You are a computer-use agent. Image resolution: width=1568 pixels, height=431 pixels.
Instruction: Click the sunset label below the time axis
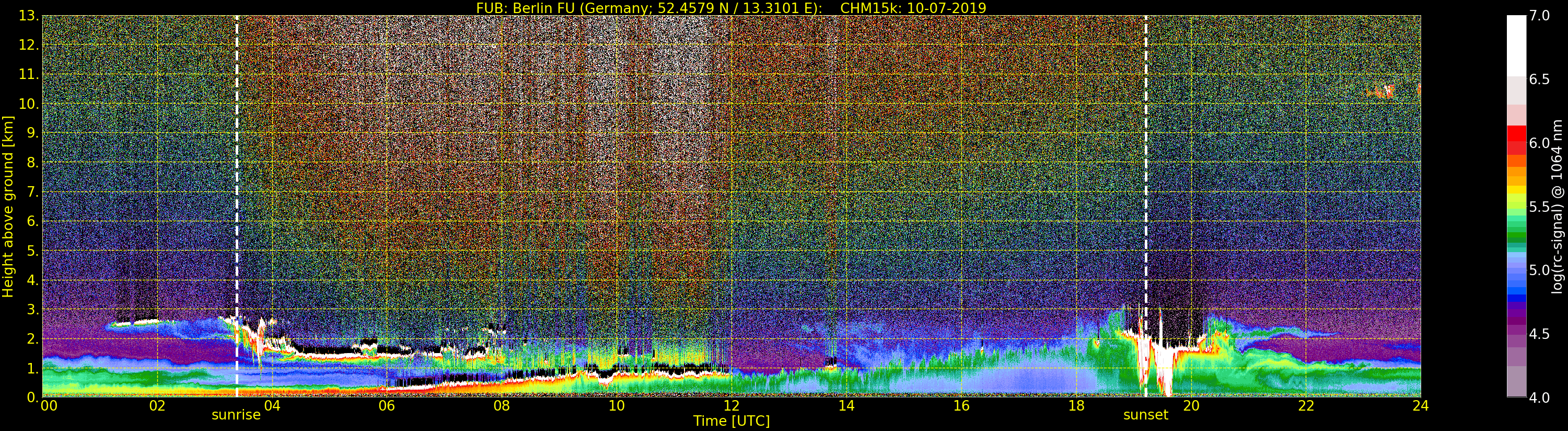[1146, 415]
